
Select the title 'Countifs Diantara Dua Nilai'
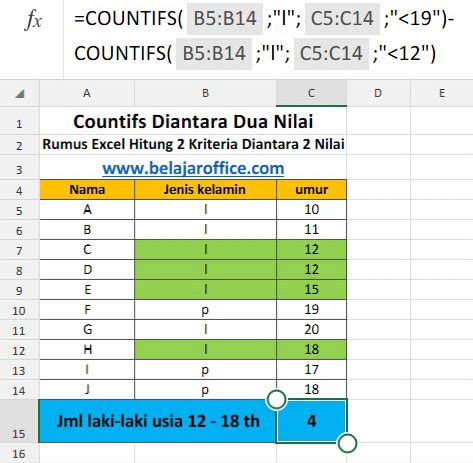pos(193,121)
